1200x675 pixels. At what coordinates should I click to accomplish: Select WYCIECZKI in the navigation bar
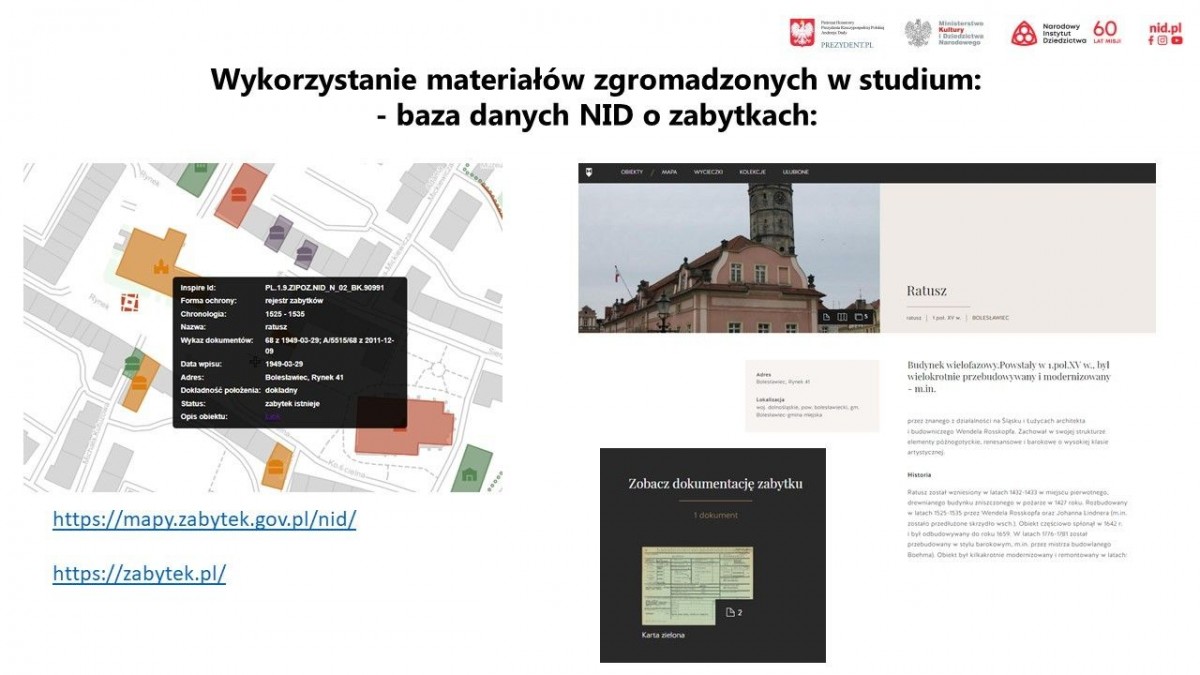click(x=708, y=171)
